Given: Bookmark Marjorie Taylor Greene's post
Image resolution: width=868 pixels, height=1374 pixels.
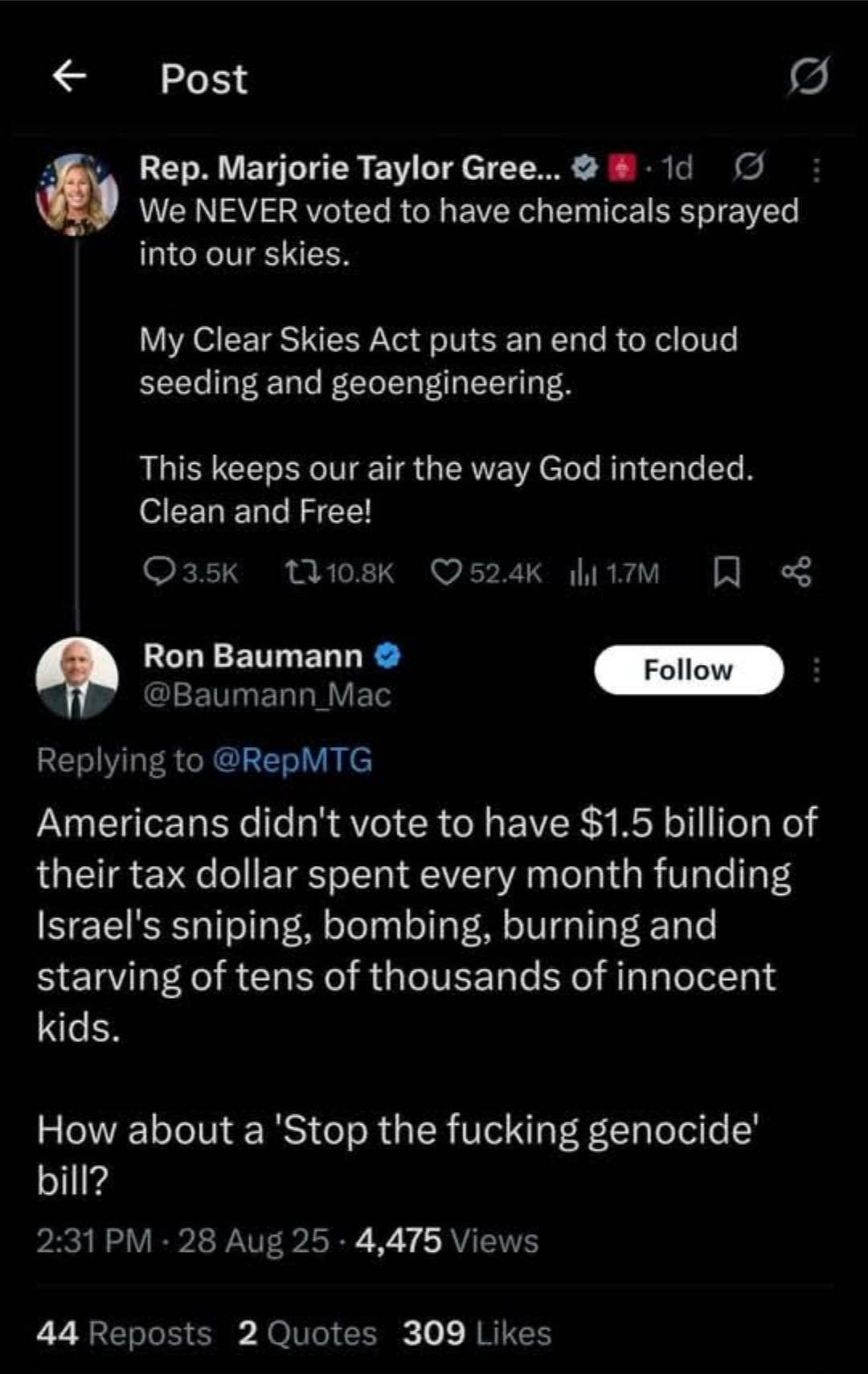Looking at the screenshot, I should click(x=727, y=572).
